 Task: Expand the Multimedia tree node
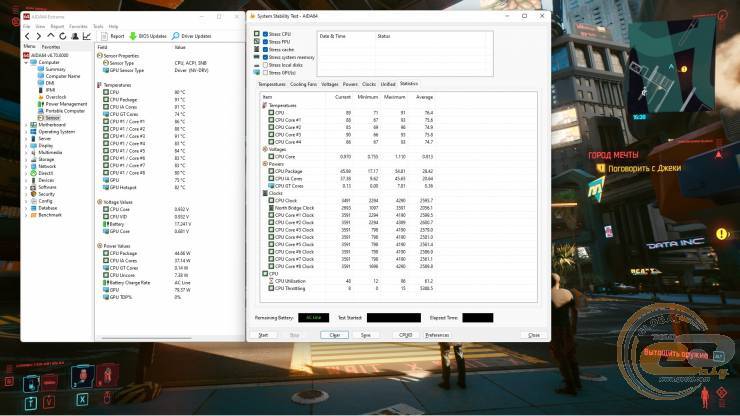click(26, 153)
